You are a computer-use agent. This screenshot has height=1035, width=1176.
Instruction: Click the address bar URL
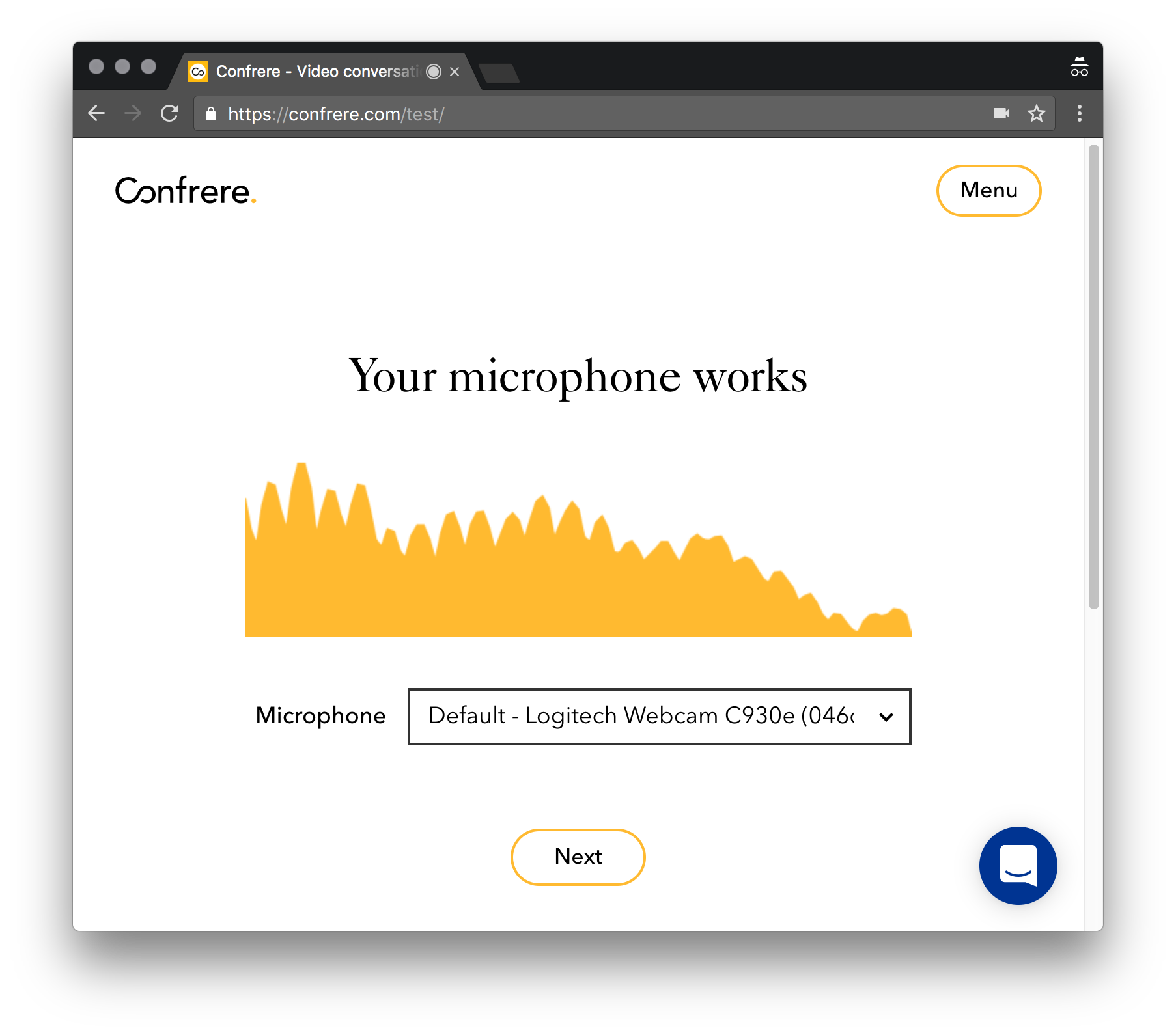click(336, 114)
